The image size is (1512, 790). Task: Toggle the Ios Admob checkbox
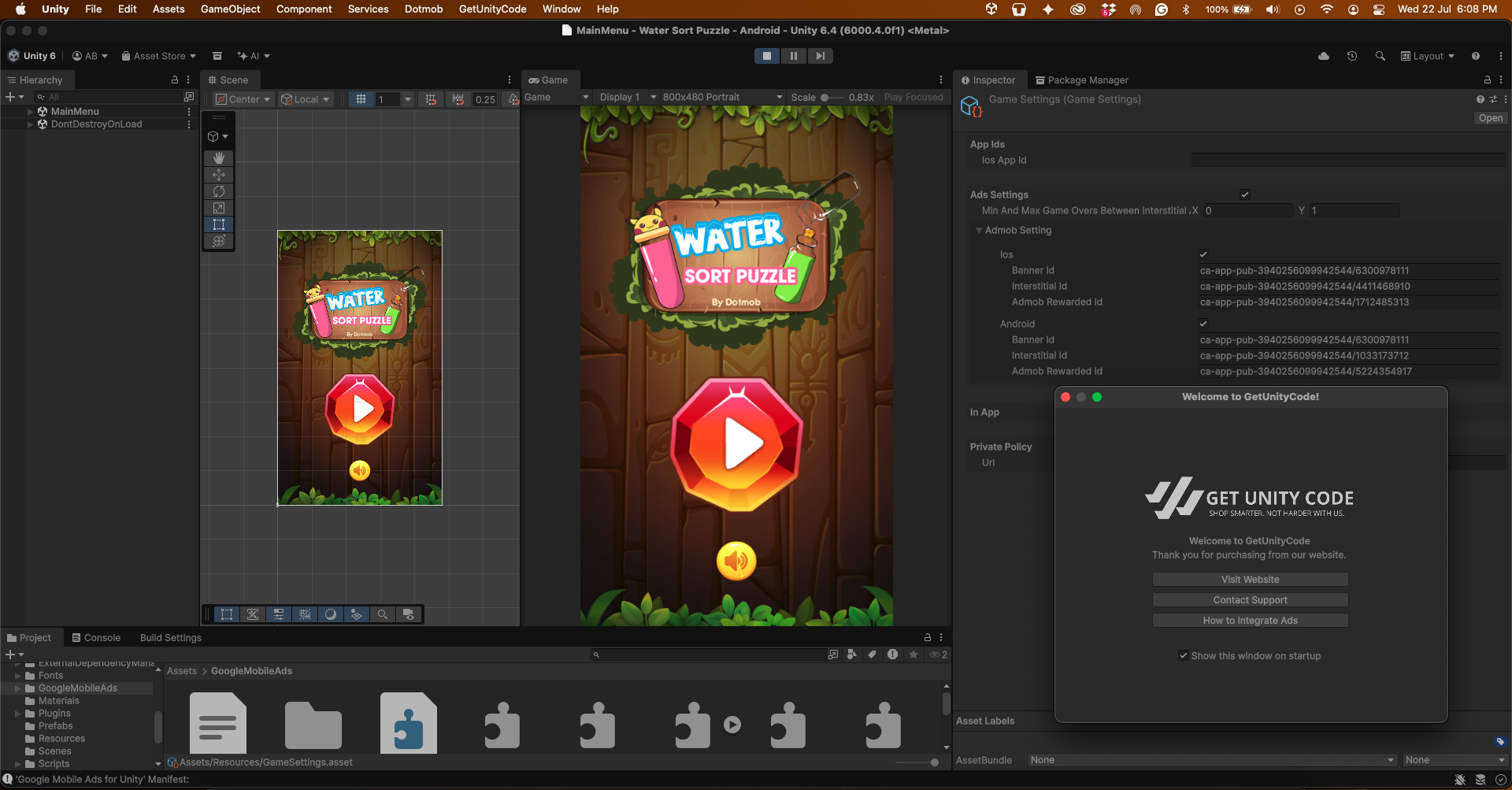click(1203, 254)
